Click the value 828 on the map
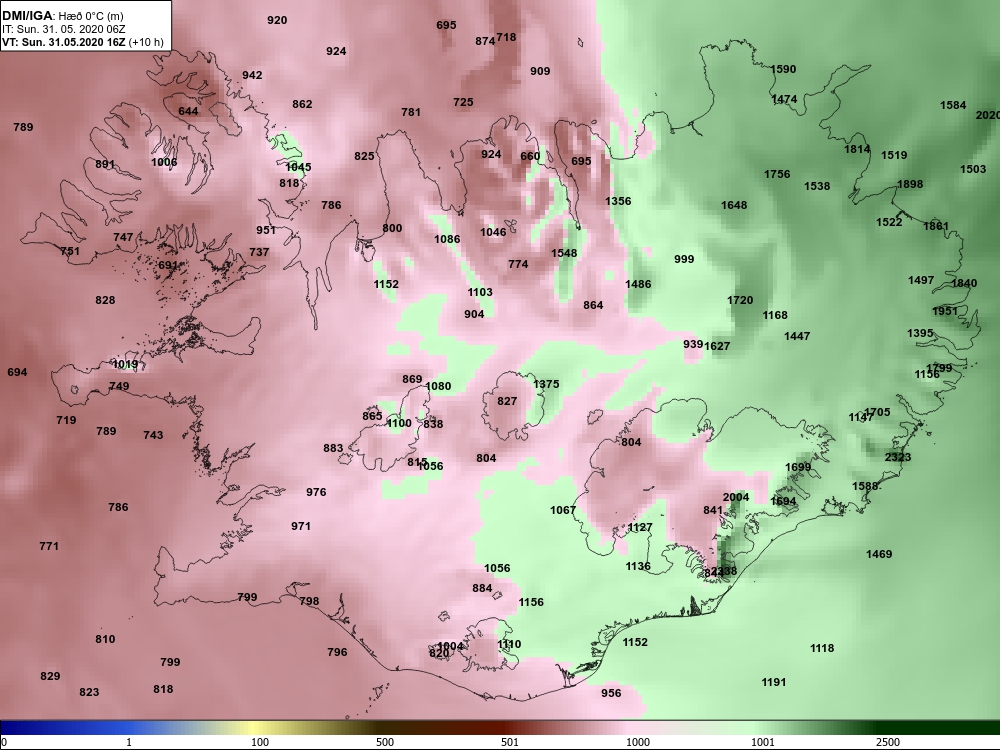Image resolution: width=1000 pixels, height=750 pixels. (x=105, y=300)
